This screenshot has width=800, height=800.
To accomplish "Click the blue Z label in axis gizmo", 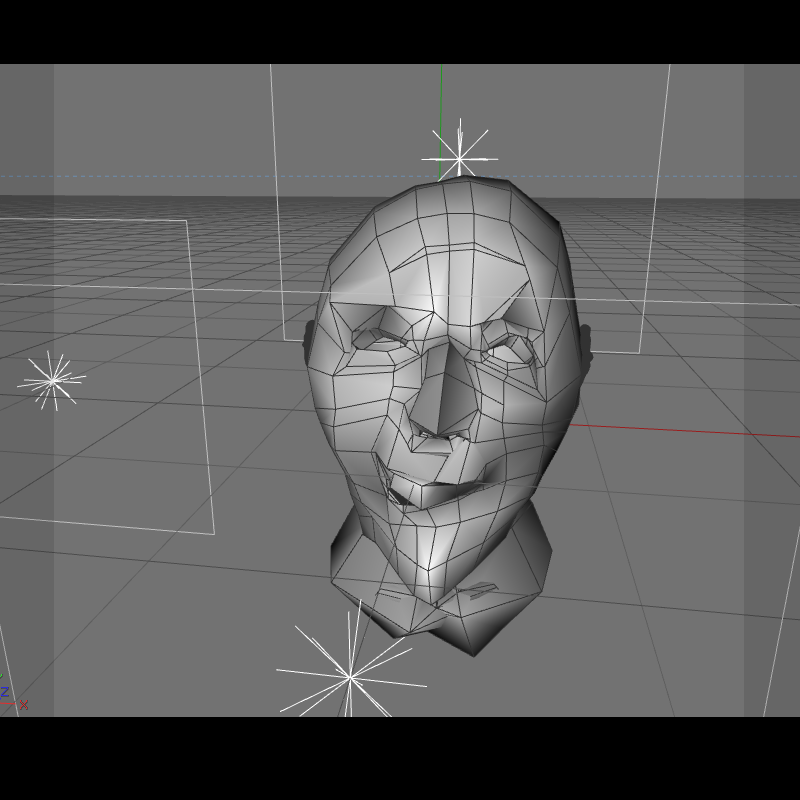I will (5, 692).
